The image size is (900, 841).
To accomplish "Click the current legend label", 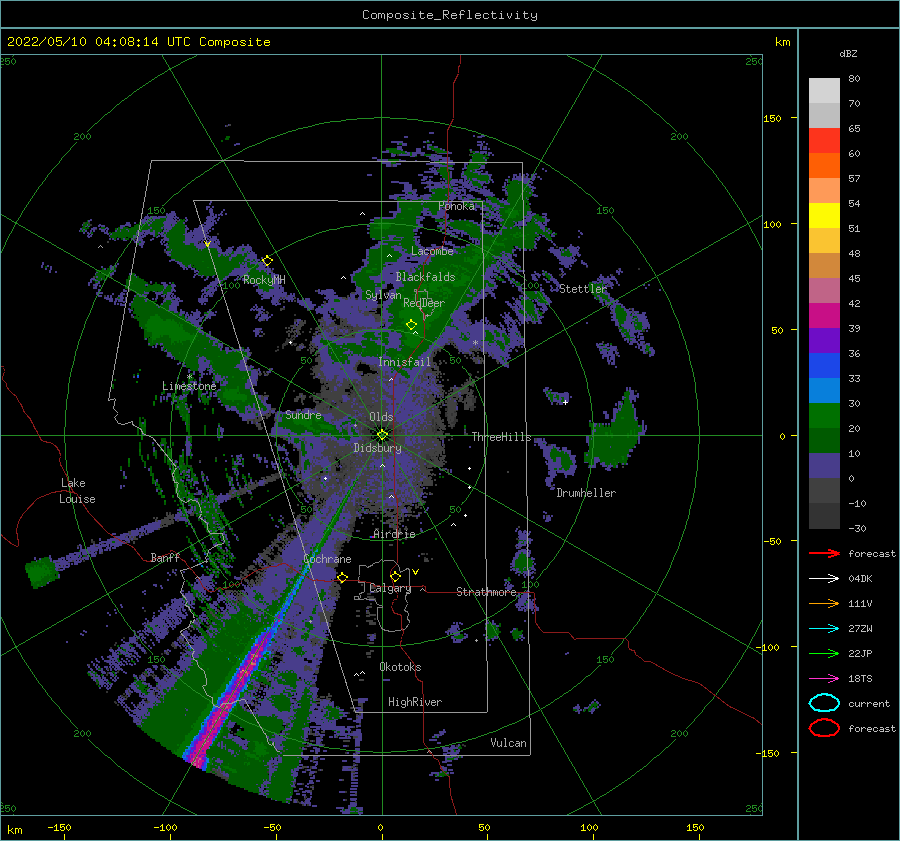I will 869,703.
